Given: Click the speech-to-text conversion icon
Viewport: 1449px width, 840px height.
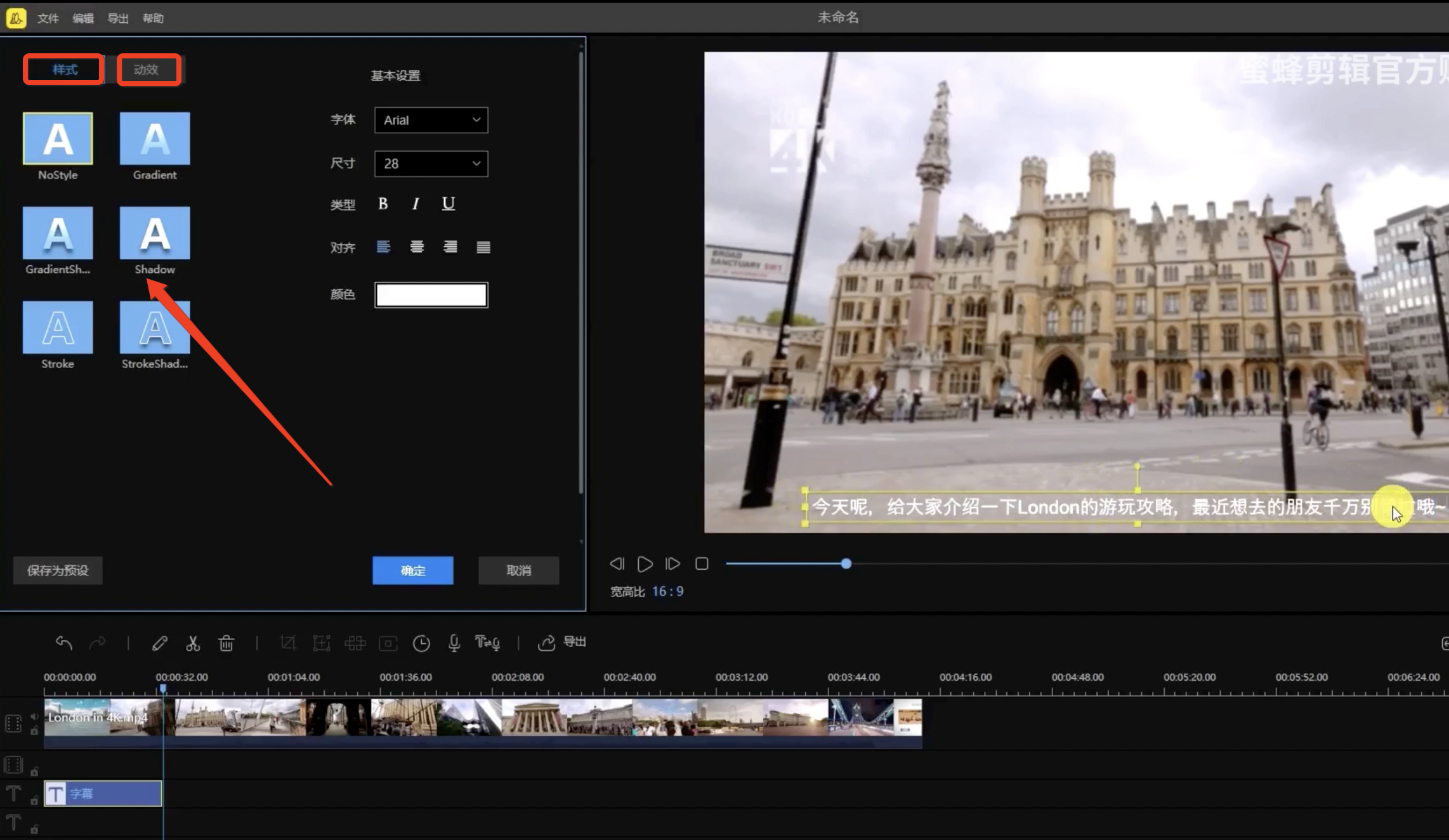Looking at the screenshot, I should (487, 643).
